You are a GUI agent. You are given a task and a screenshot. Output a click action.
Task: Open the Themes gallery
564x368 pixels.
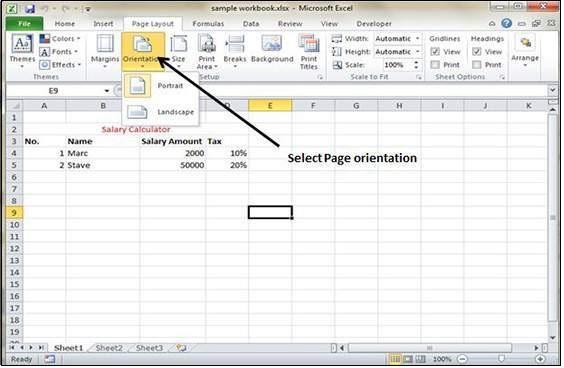tap(22, 51)
